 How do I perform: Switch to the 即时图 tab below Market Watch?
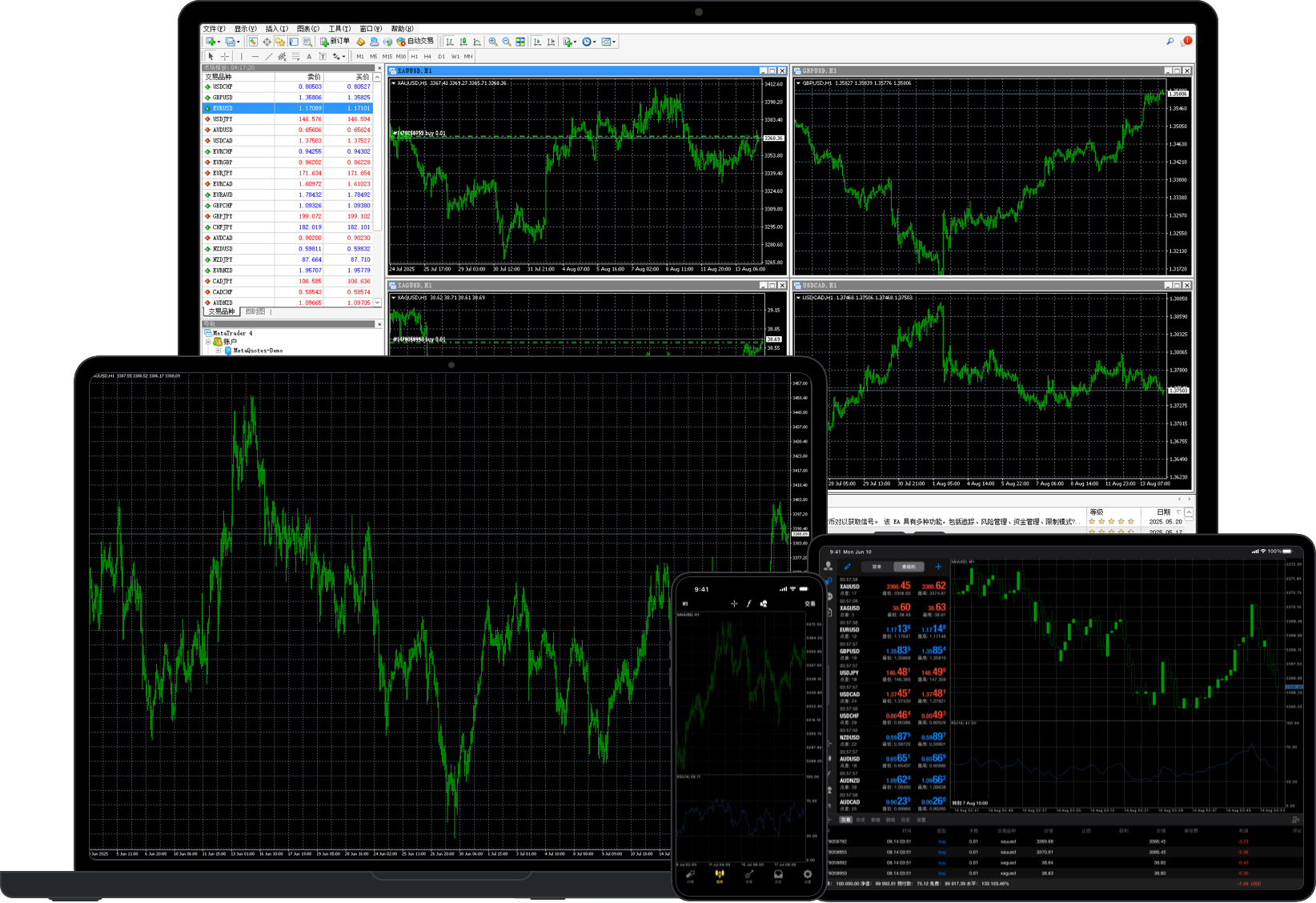point(256,311)
